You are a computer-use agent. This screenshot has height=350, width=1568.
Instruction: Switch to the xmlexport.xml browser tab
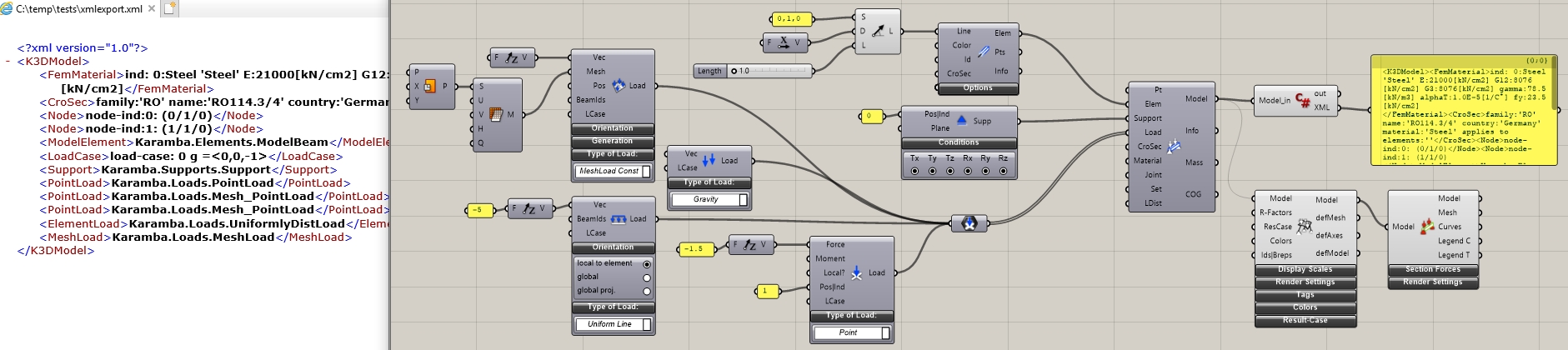coord(79,9)
